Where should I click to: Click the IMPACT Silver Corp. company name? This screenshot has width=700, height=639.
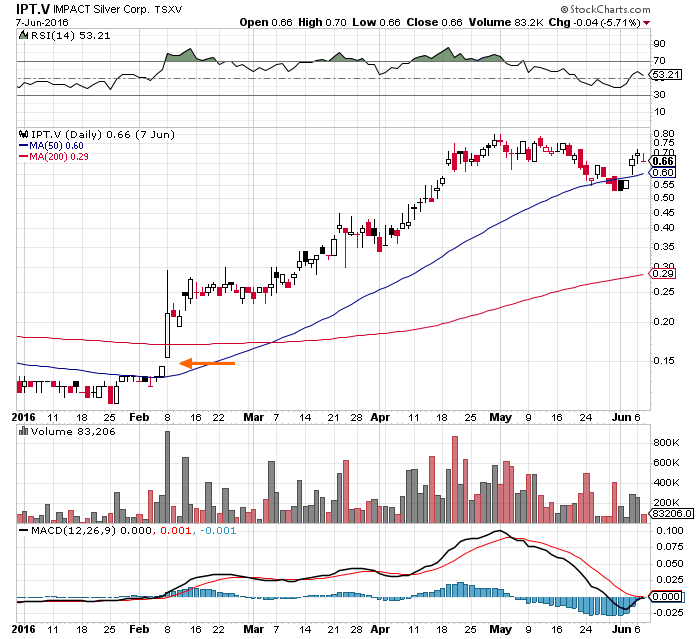click(102, 9)
